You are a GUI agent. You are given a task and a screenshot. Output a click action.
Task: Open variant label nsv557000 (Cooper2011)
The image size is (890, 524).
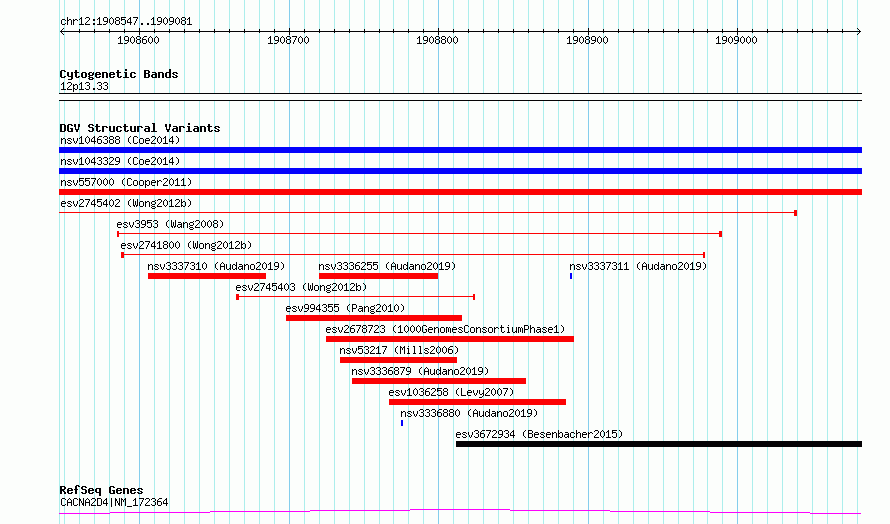pos(126,182)
